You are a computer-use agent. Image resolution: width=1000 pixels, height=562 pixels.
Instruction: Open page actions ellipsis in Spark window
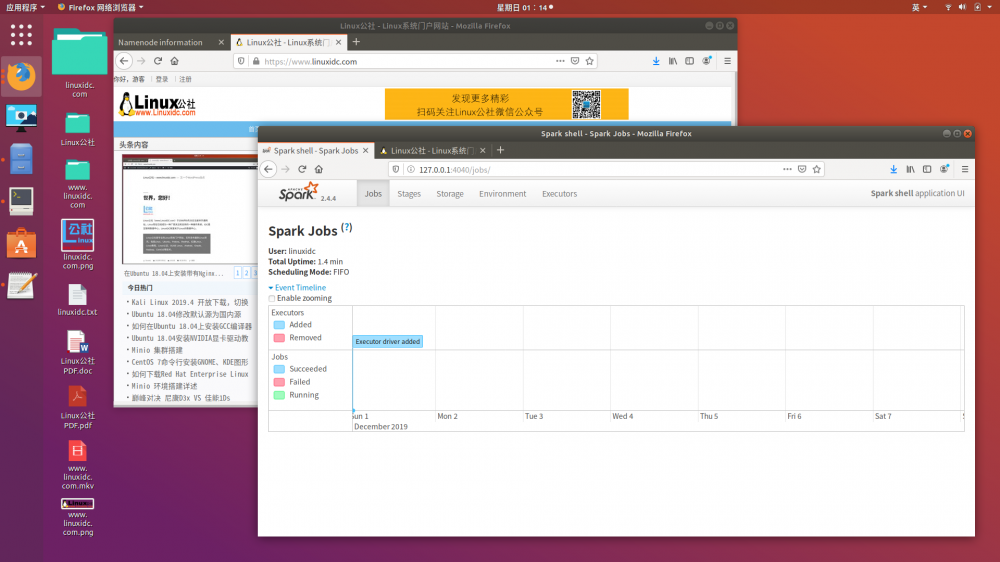[787, 170]
